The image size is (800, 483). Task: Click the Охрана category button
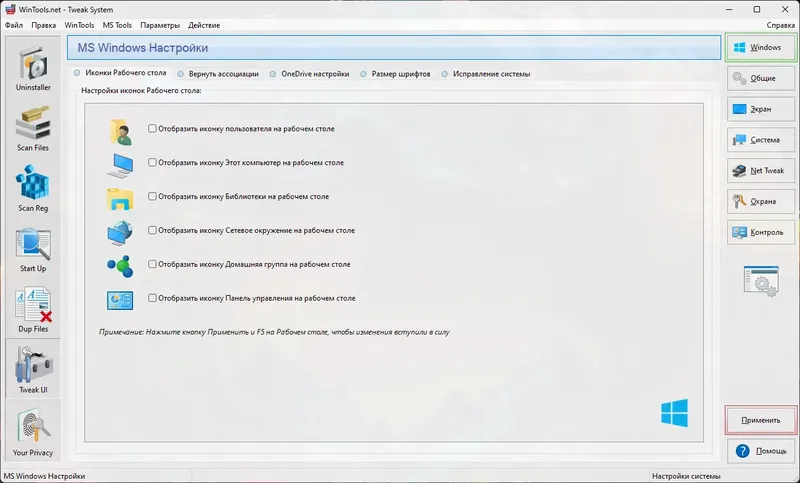pos(761,201)
